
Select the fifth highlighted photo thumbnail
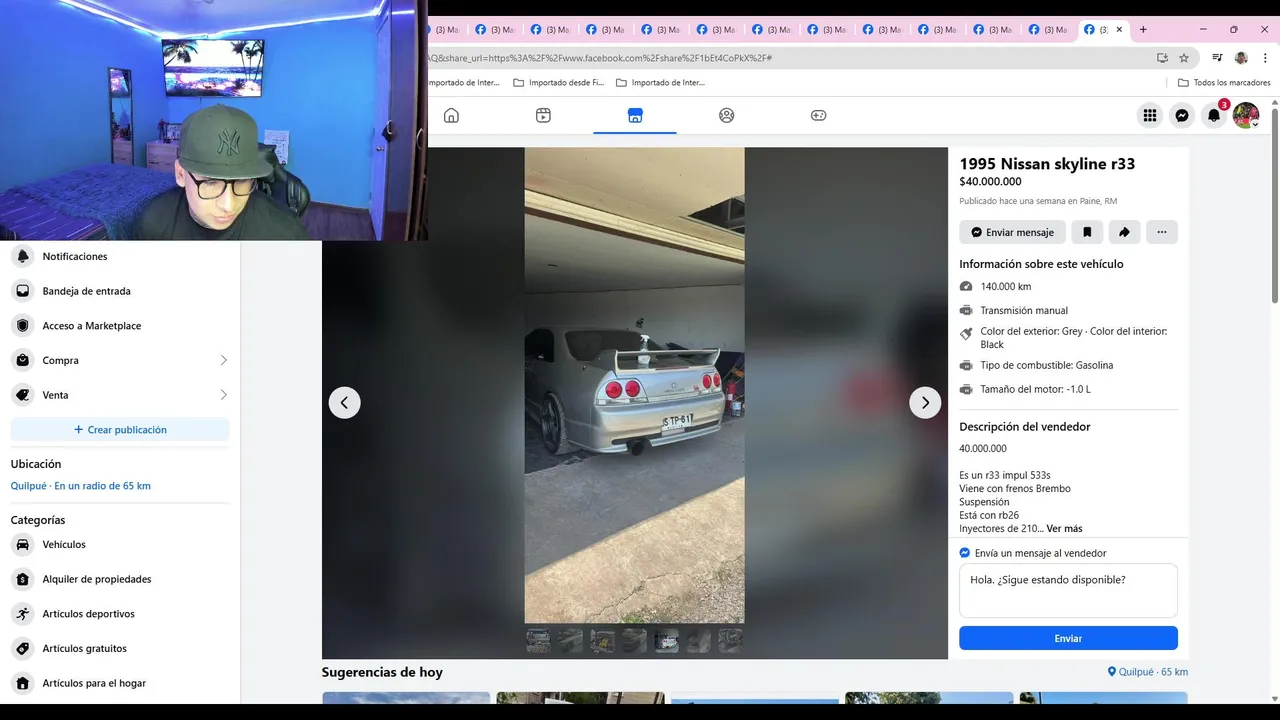[666, 640]
